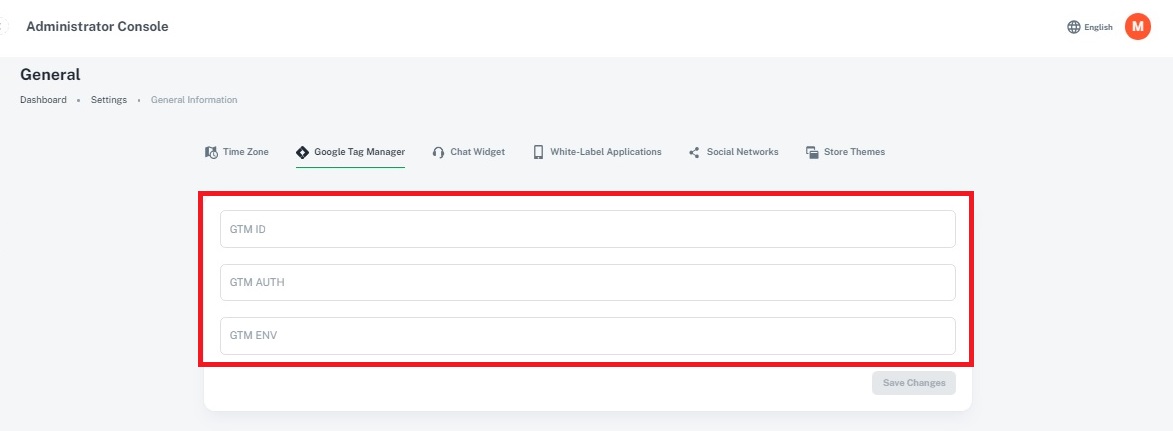This screenshot has height=431, width=1173.
Task: Click the diamond icon beside Google Tag Manager
Action: click(302, 152)
